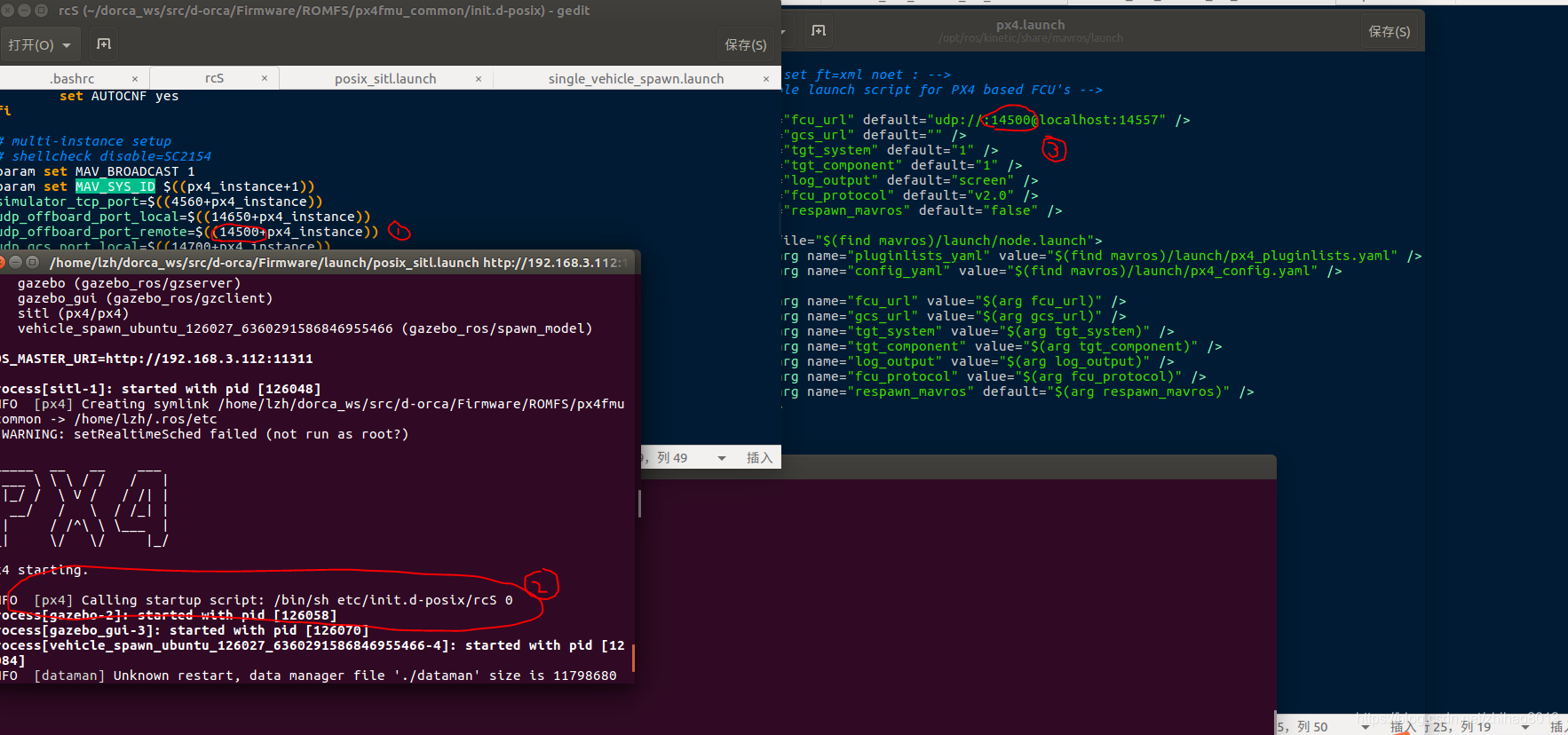This screenshot has width=1568, height=735.
Task: Open dropdown arrow beside 列 19 status
Action: click(1525, 727)
